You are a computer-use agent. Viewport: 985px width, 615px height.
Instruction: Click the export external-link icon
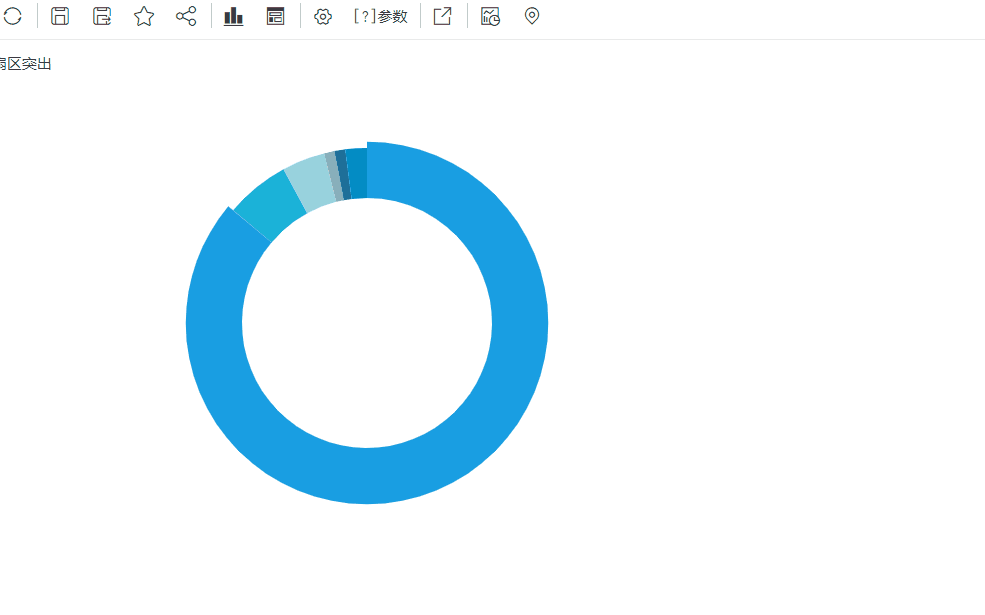coord(442,16)
